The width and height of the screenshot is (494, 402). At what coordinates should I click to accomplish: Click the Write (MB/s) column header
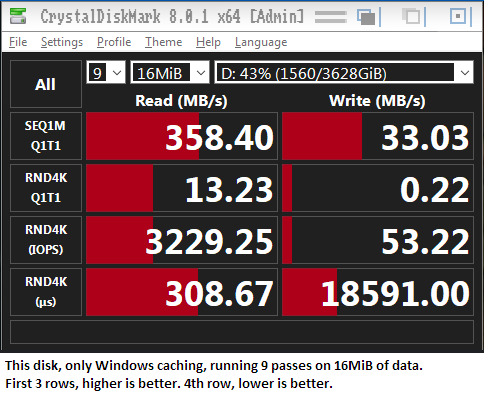(377, 101)
